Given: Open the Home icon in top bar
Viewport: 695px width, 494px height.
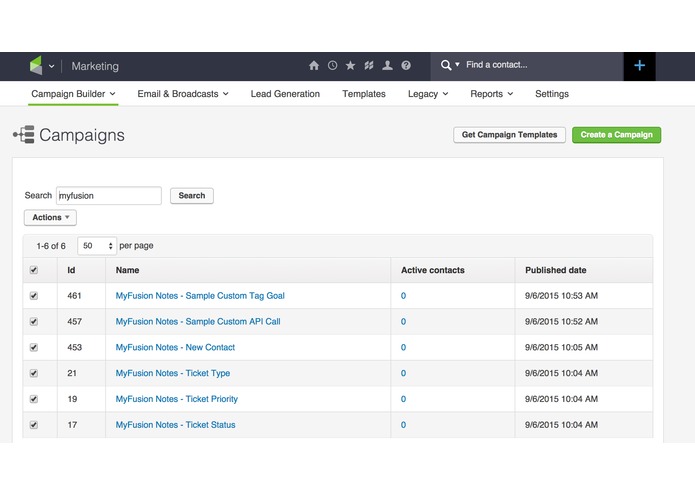Looking at the screenshot, I should point(314,66).
